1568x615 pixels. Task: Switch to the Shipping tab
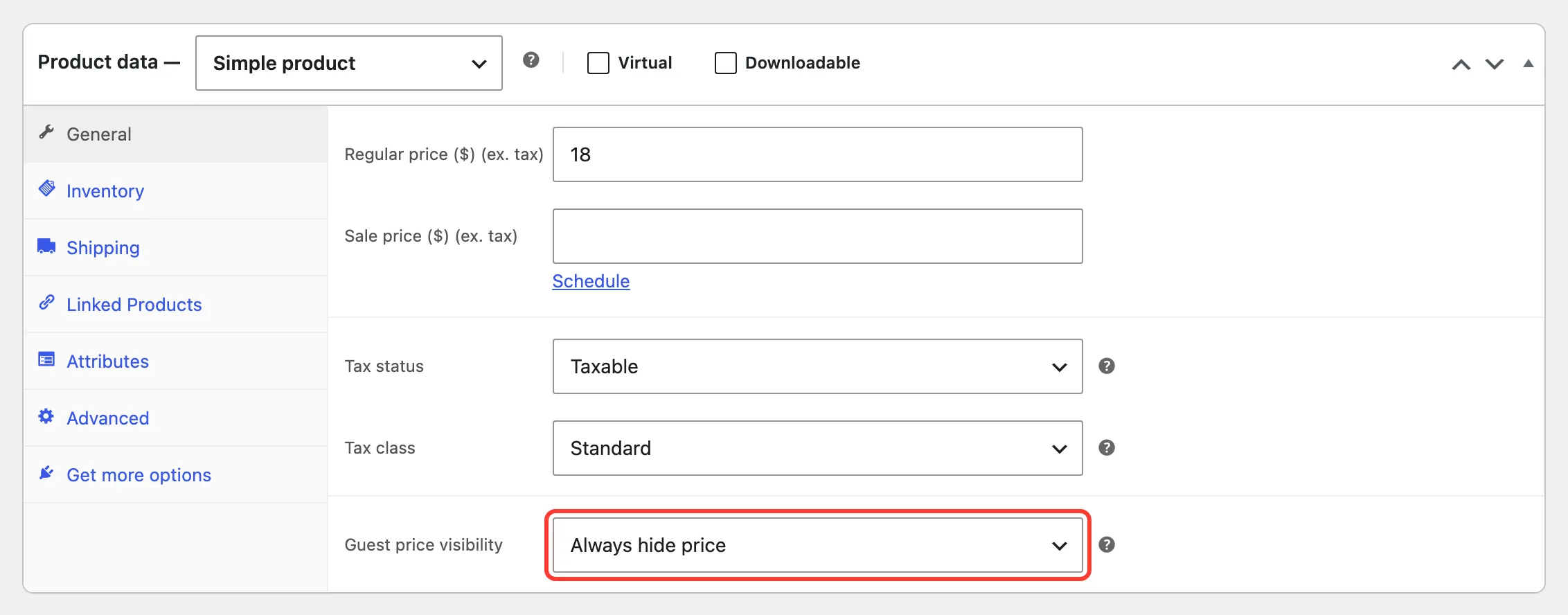(176, 248)
